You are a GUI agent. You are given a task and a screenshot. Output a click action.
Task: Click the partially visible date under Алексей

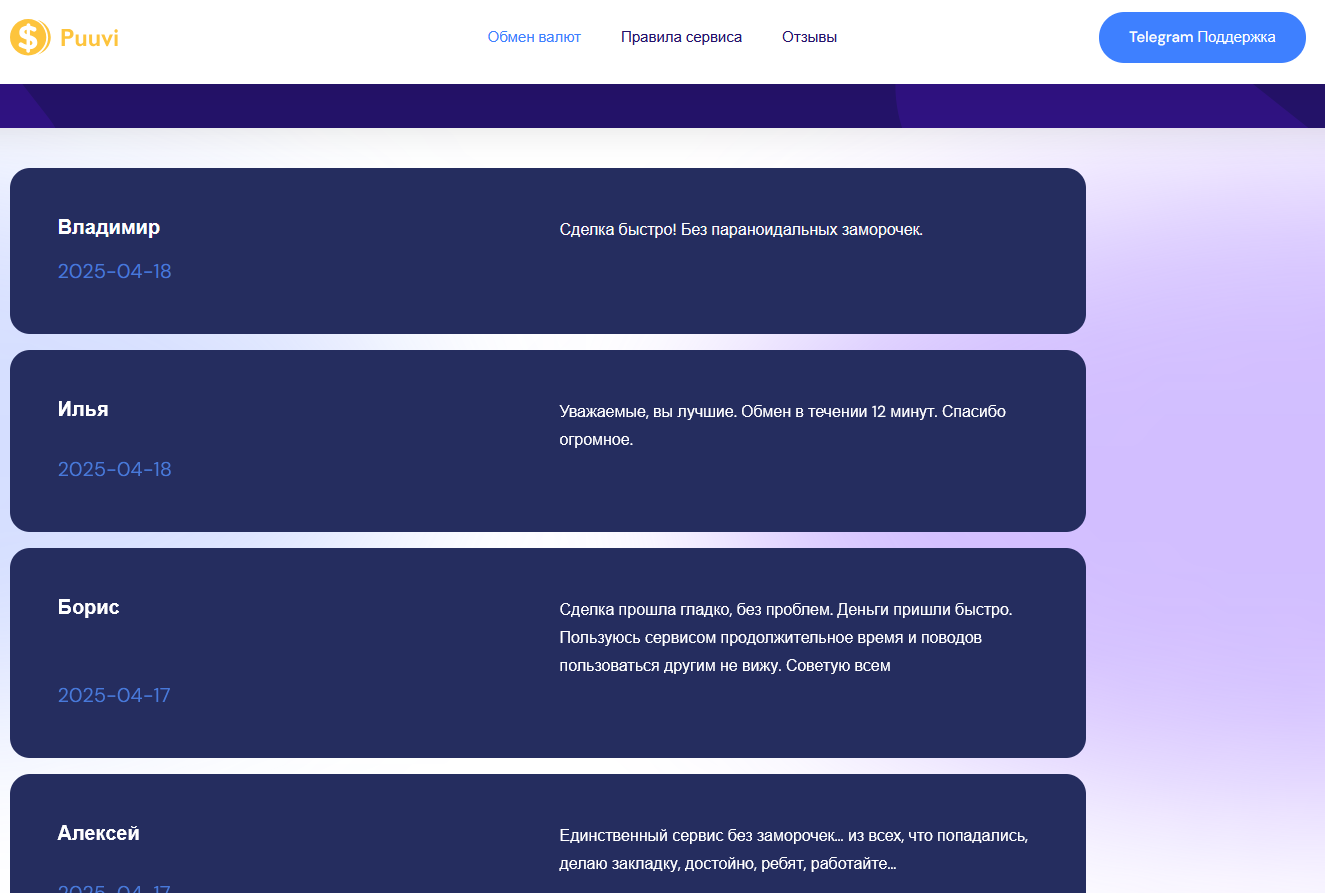(114, 888)
